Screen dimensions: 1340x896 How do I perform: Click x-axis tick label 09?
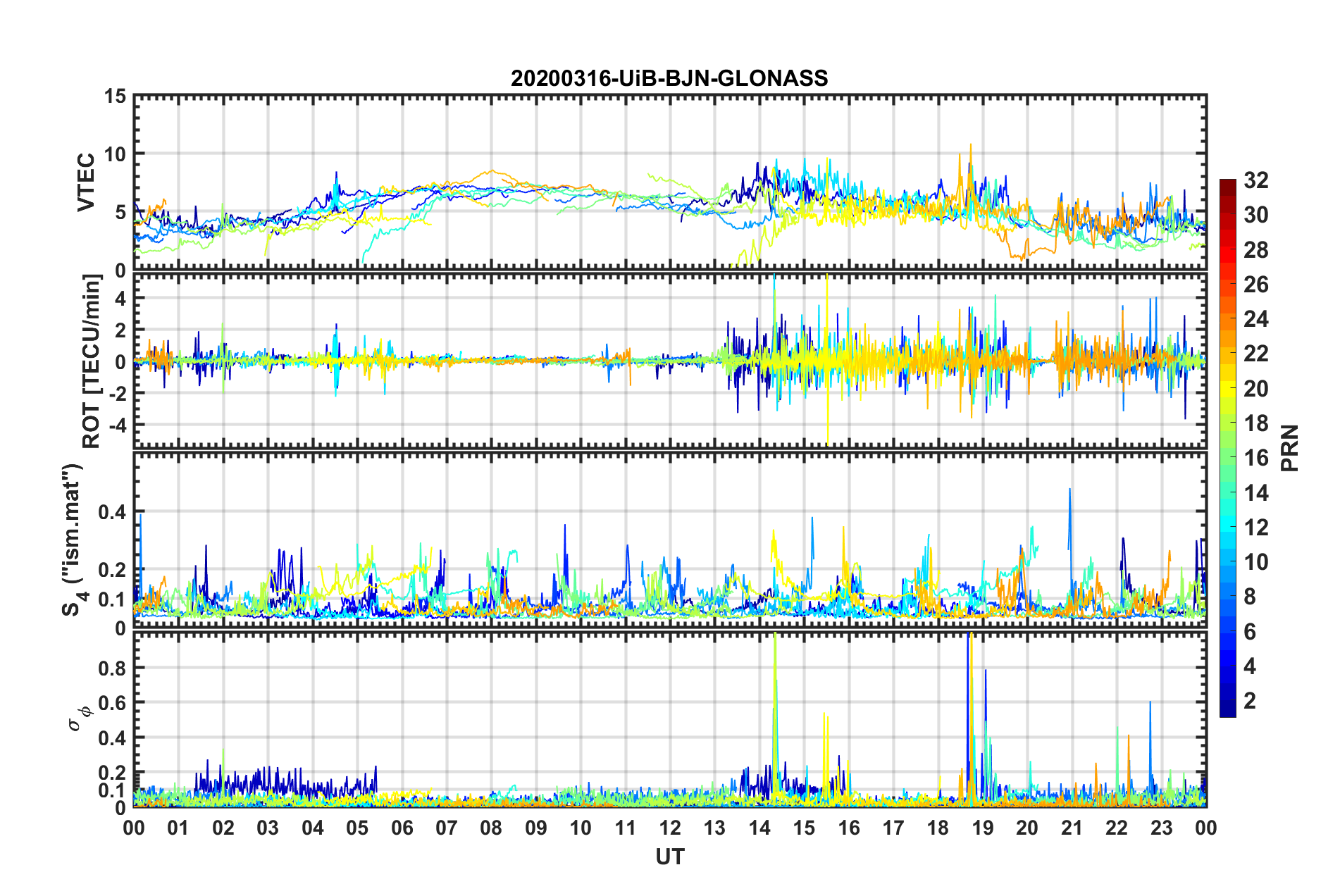click(x=536, y=828)
